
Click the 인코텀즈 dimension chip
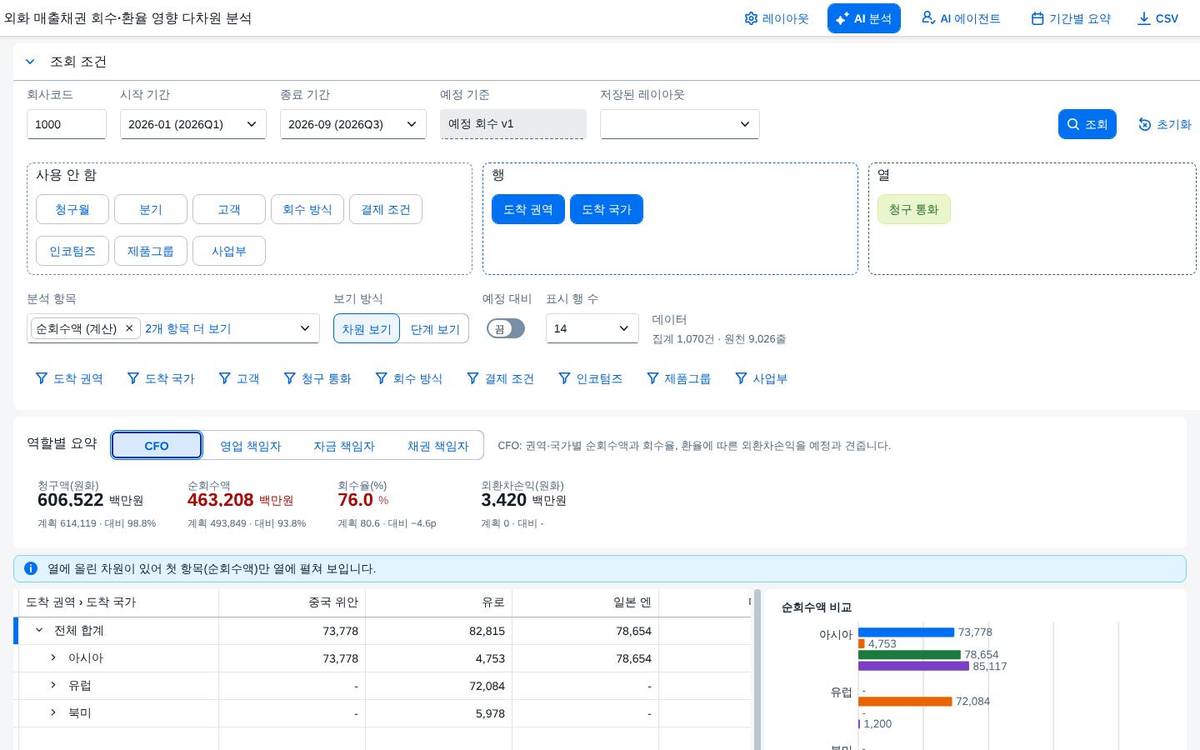(72, 251)
